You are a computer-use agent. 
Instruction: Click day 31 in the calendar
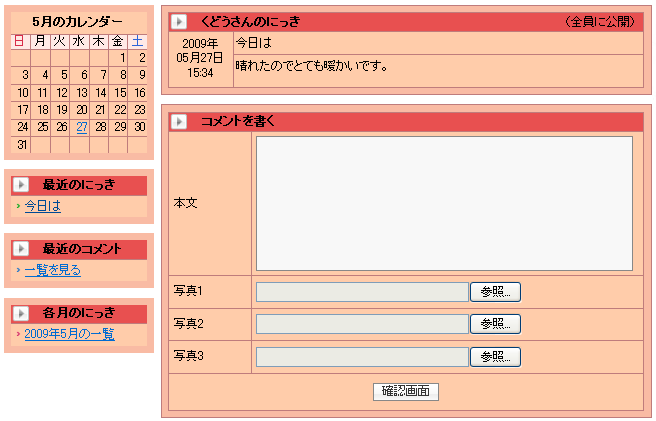coord(22,145)
